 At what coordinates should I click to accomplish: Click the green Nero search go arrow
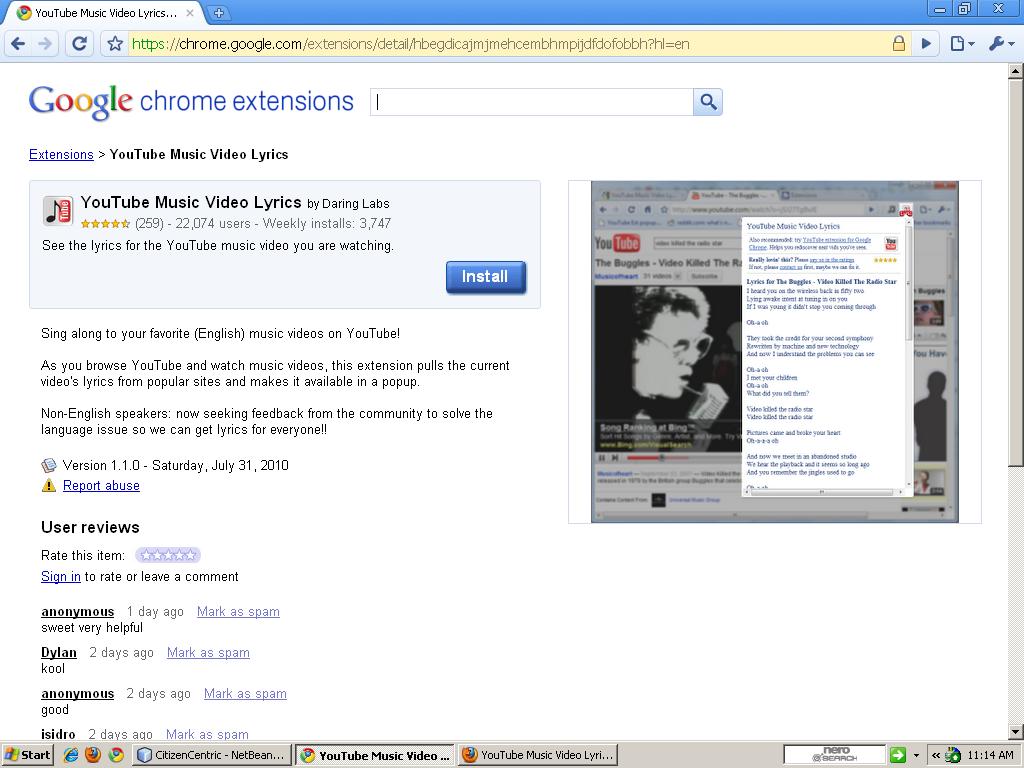click(x=898, y=755)
